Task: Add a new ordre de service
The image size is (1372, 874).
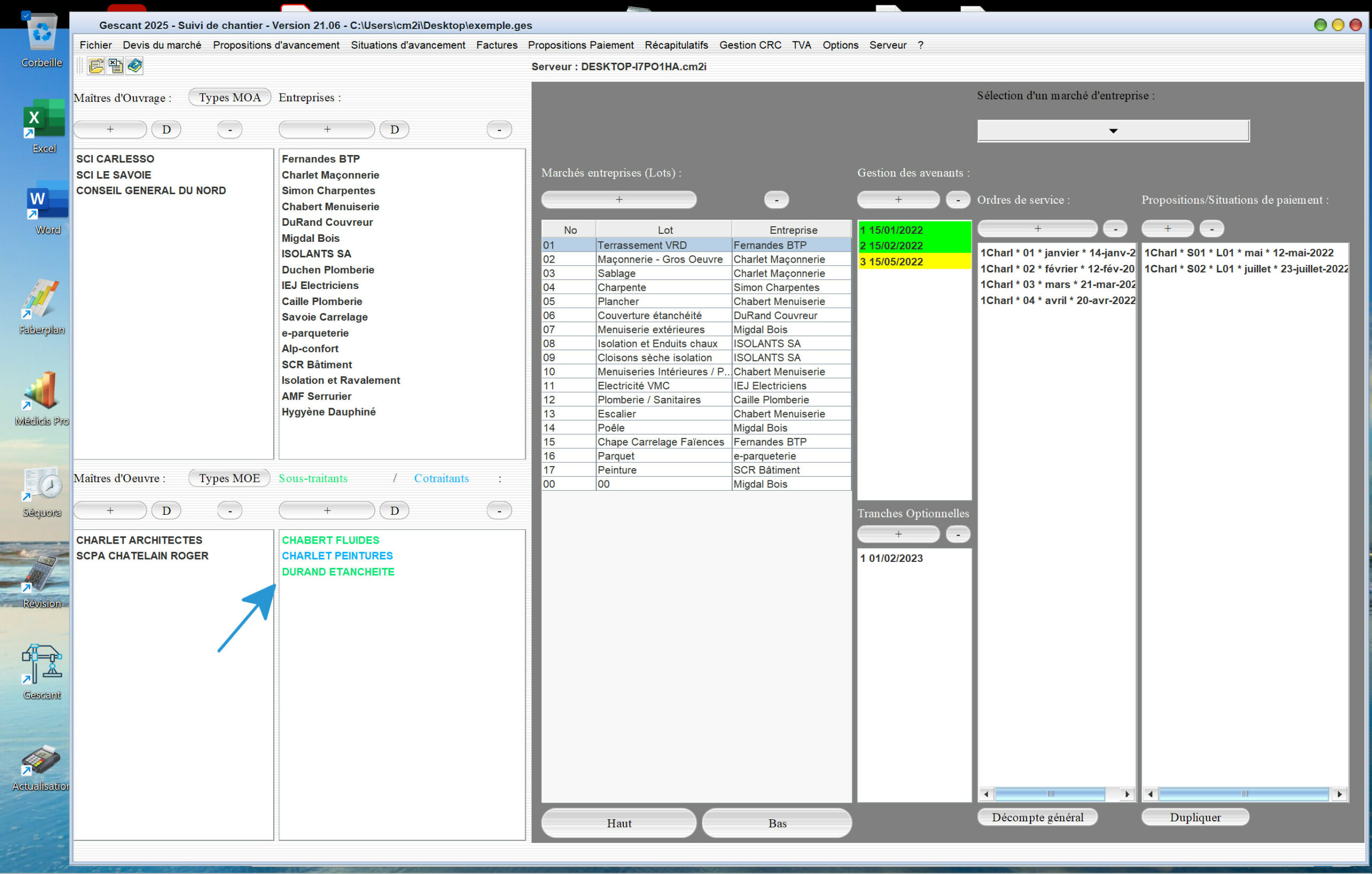Action: (1037, 228)
